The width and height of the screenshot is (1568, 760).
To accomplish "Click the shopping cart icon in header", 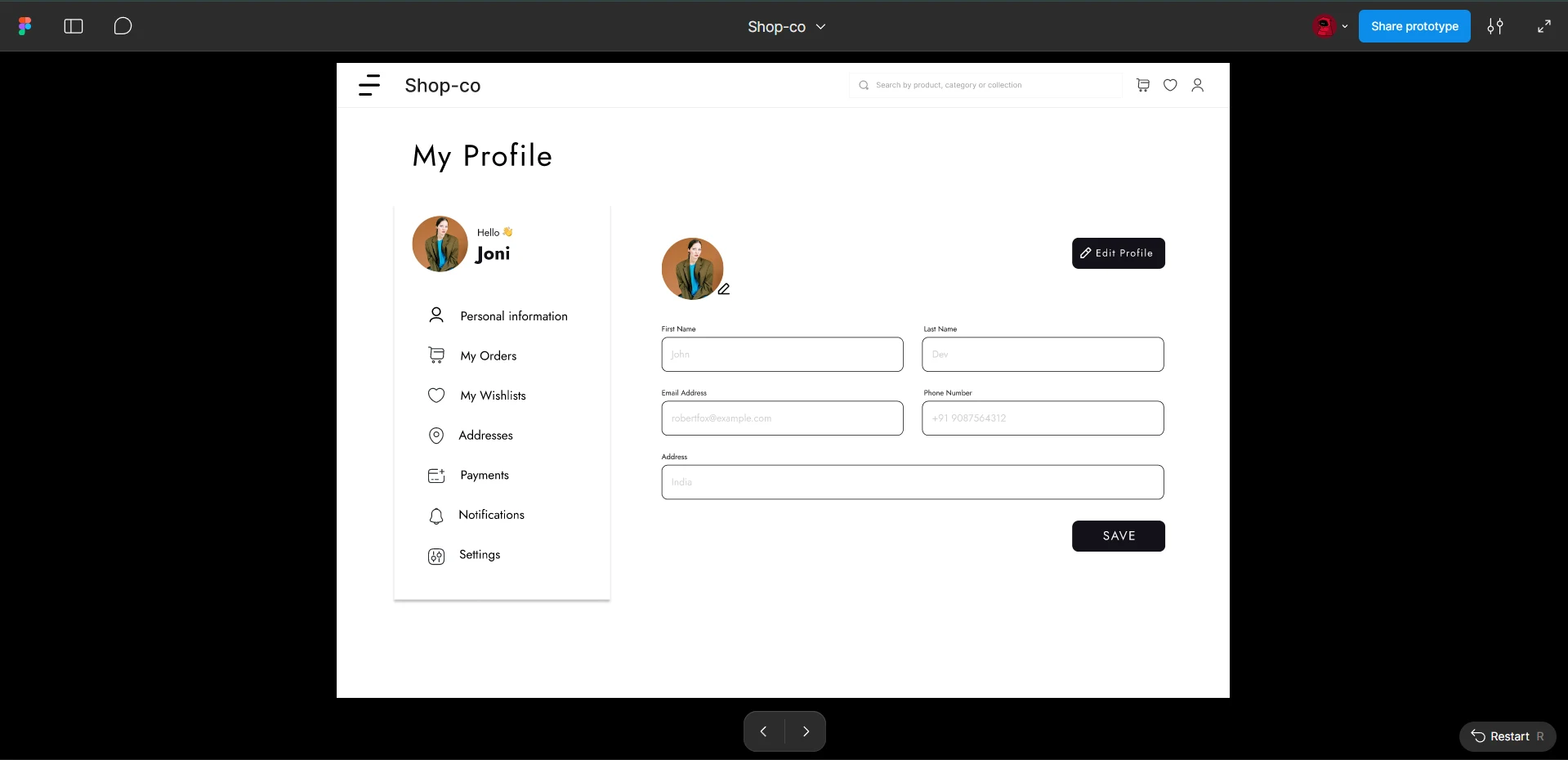I will click(1143, 85).
